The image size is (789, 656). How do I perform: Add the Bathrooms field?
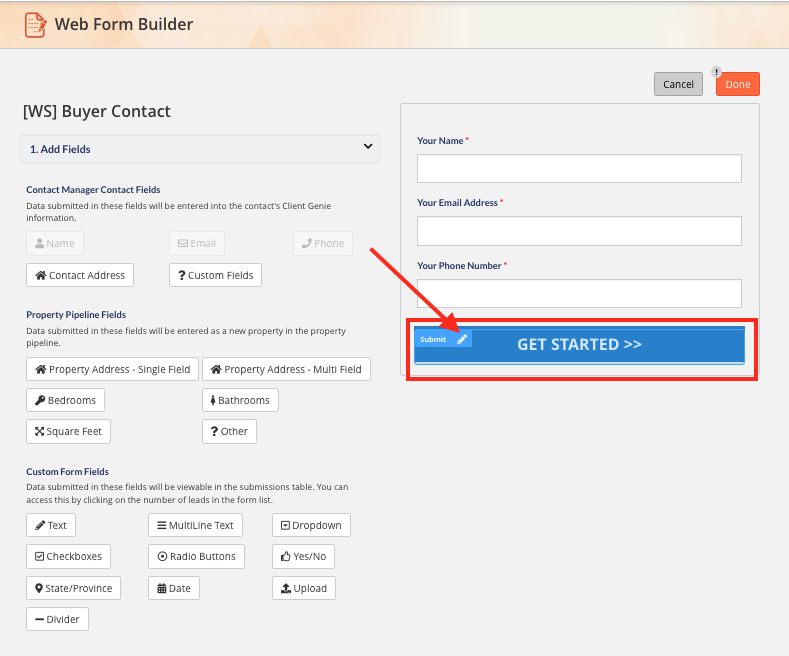[241, 400]
